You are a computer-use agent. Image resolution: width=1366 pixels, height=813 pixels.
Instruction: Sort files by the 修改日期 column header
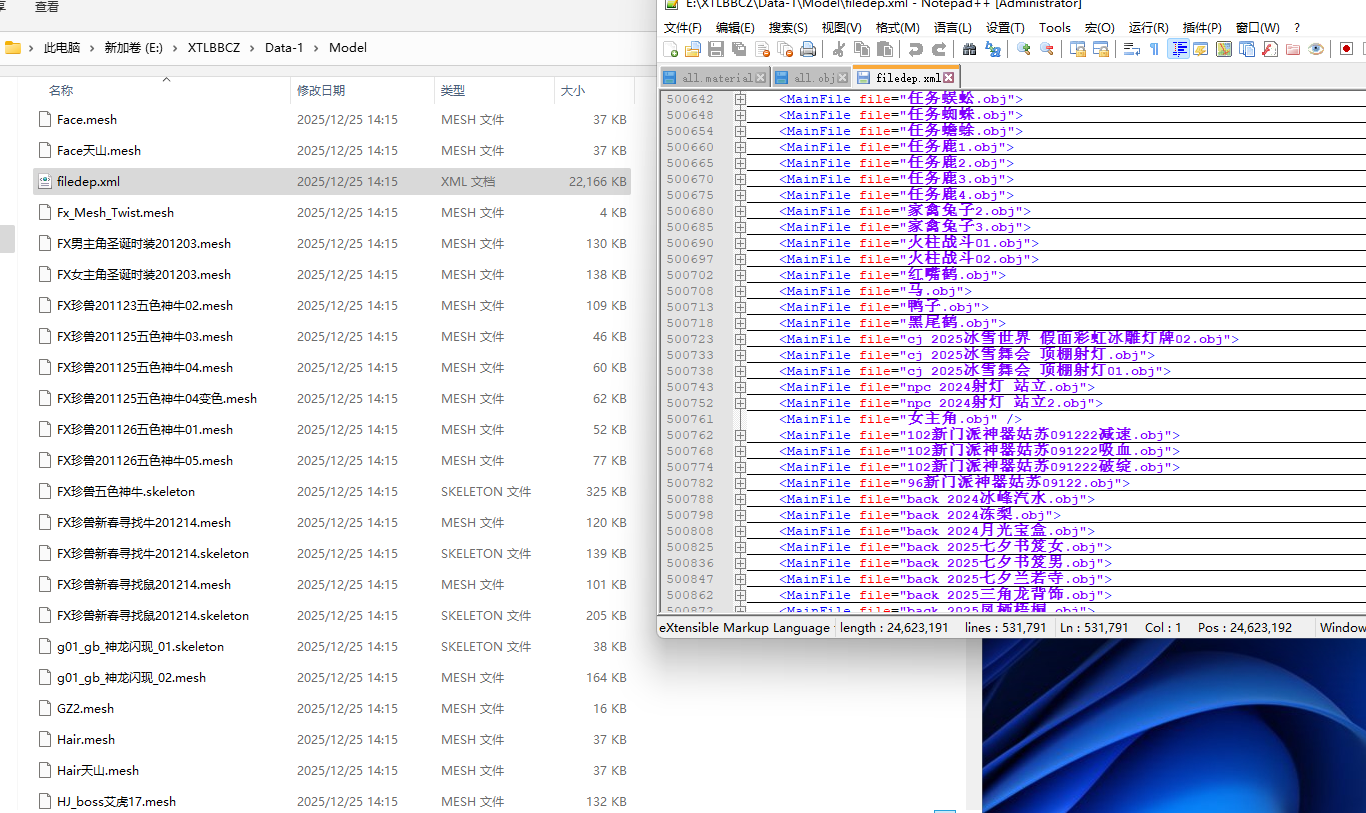321,90
